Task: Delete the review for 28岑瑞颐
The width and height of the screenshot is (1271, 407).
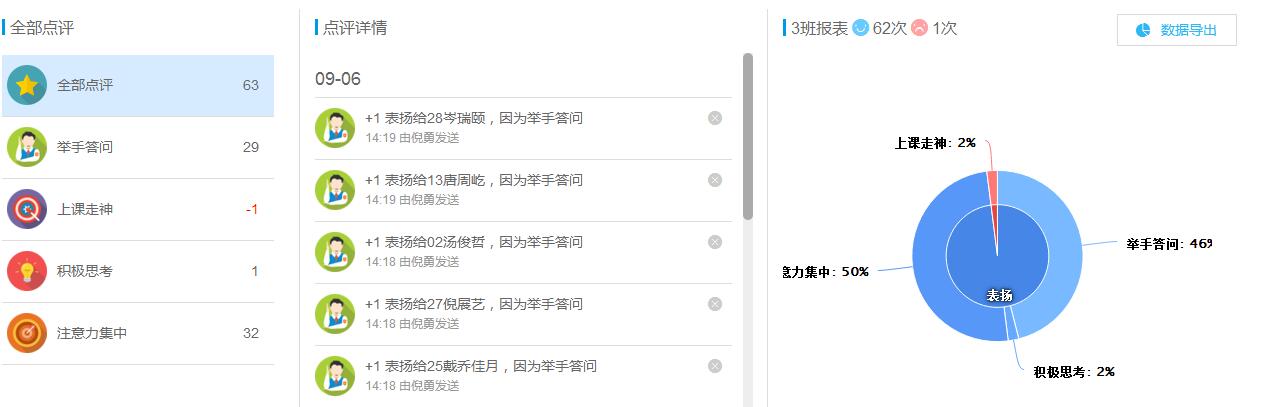Action: point(715,118)
